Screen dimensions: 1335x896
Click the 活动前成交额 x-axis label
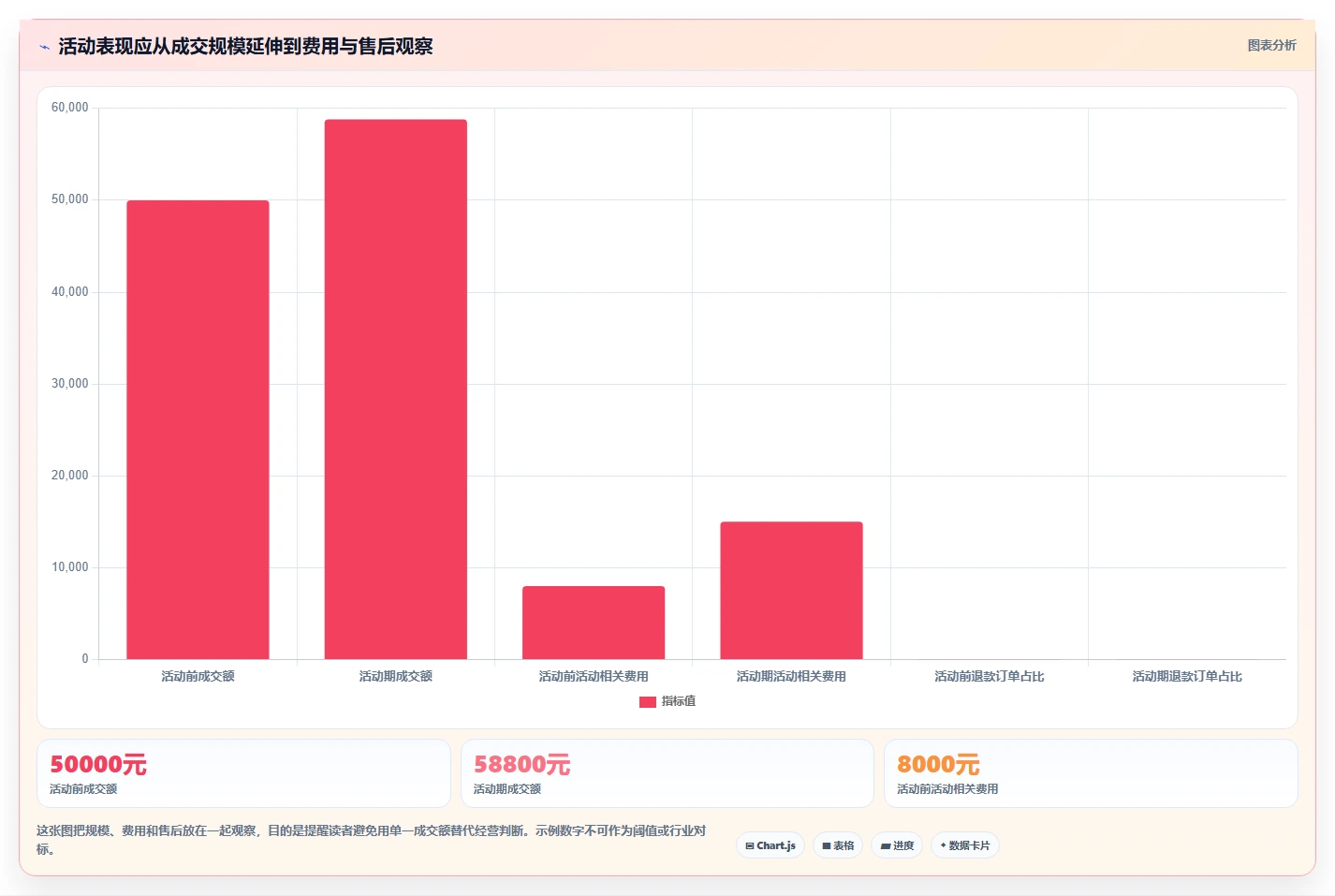(198, 676)
